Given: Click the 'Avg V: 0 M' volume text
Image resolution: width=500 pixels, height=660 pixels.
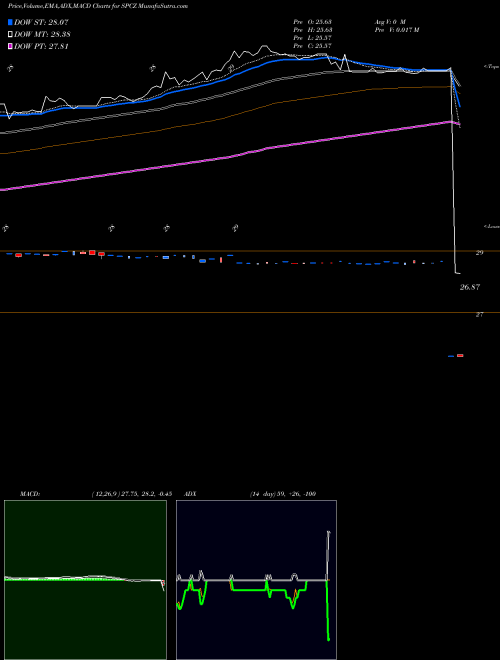Looking at the screenshot, I should (390, 21).
